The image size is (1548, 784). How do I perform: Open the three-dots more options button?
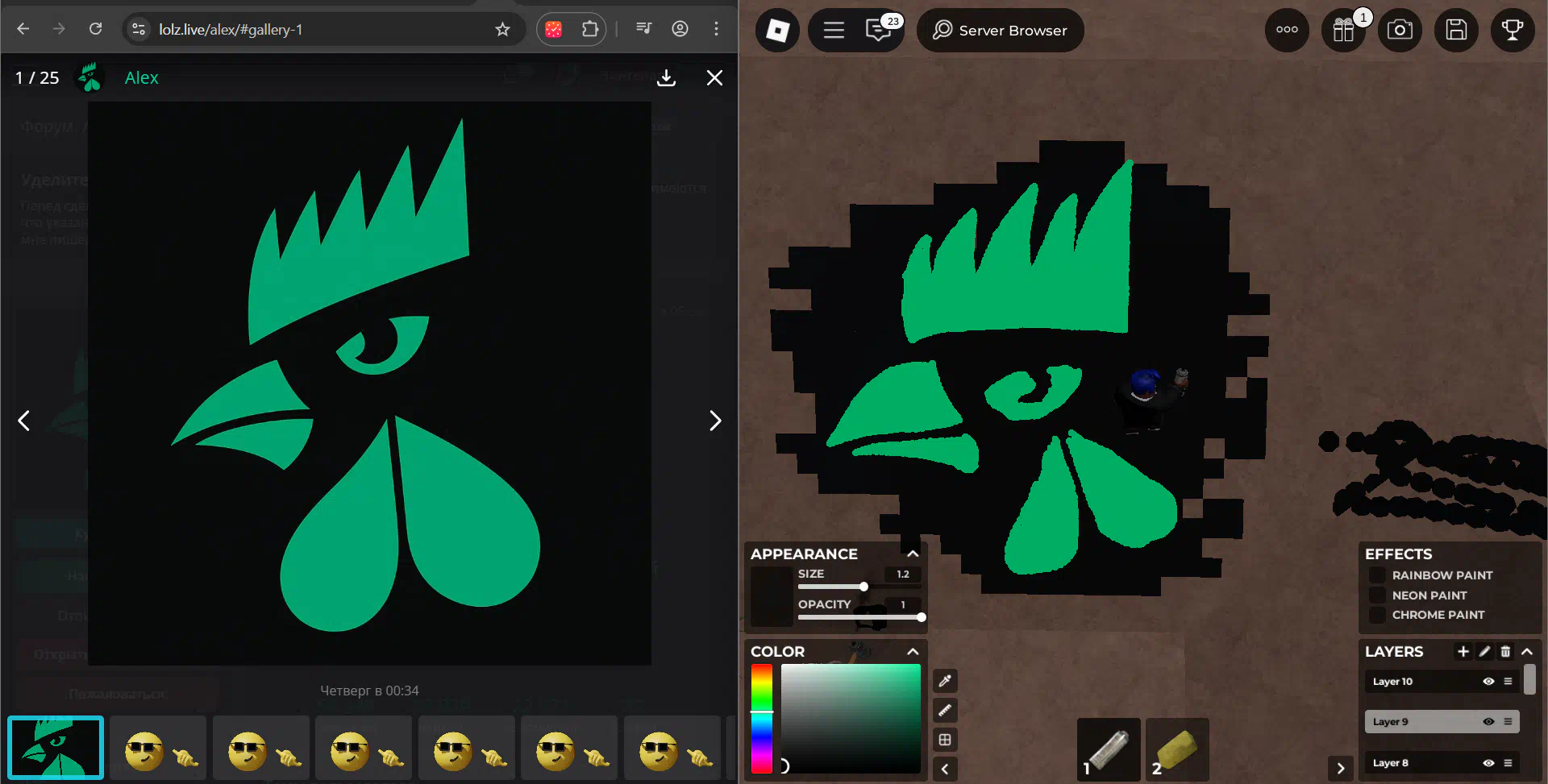[1287, 31]
